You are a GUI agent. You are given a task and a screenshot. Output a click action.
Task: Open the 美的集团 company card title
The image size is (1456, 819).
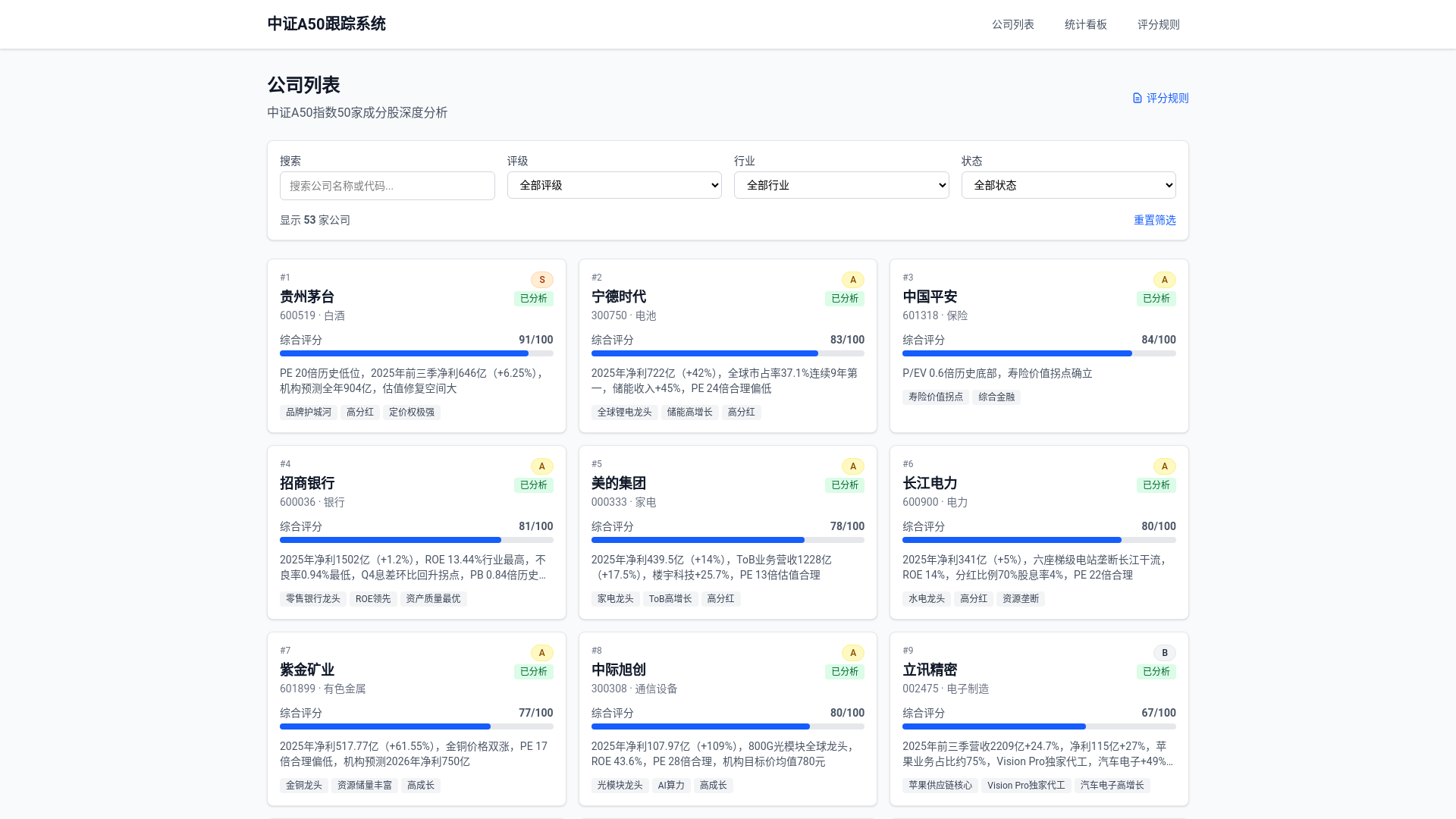619,483
